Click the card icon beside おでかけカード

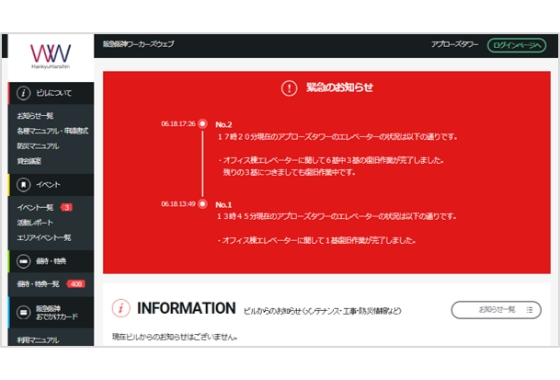pos(23,312)
